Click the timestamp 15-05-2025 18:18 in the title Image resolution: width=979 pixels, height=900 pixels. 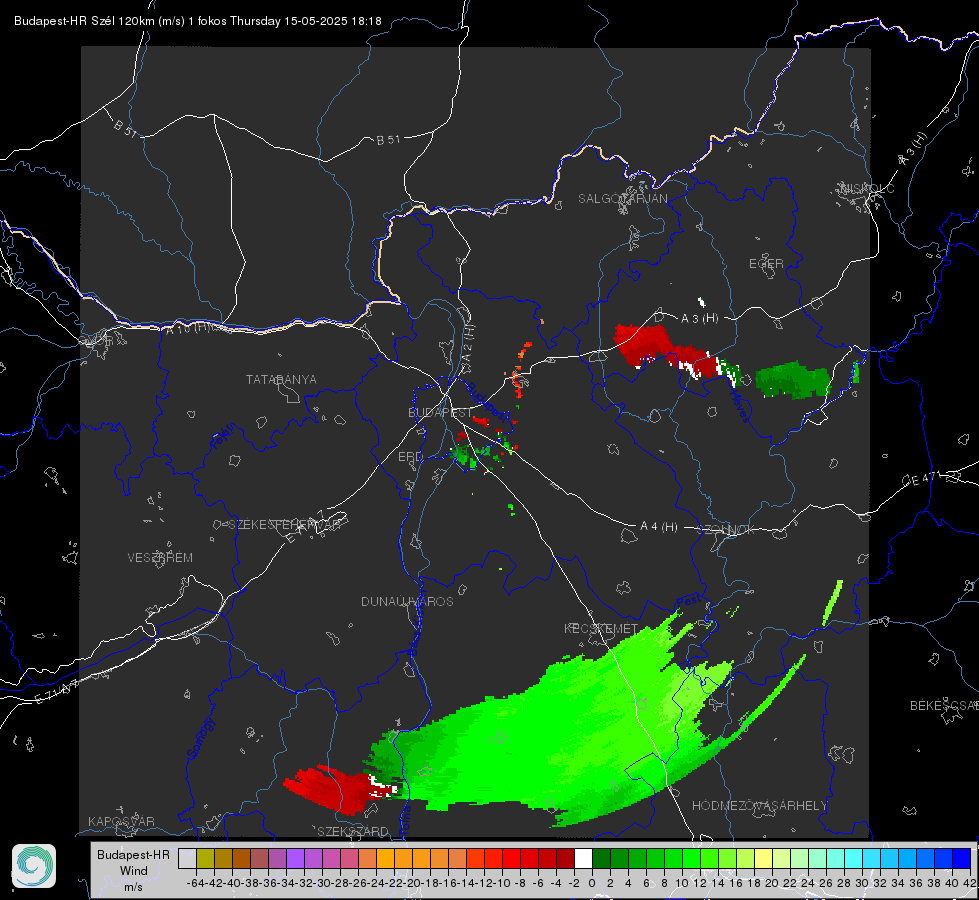[333, 21]
